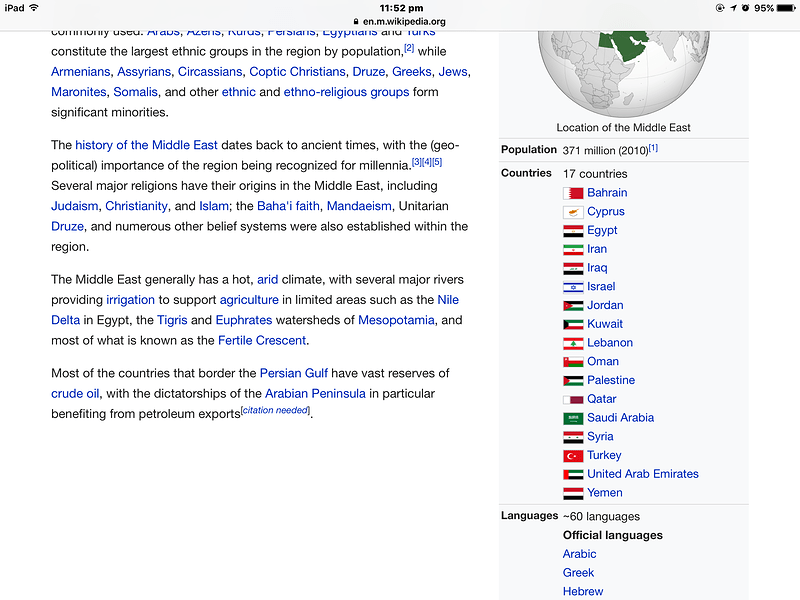The height and width of the screenshot is (600, 800).
Task: Follow the Qatar link
Action: 602,399
